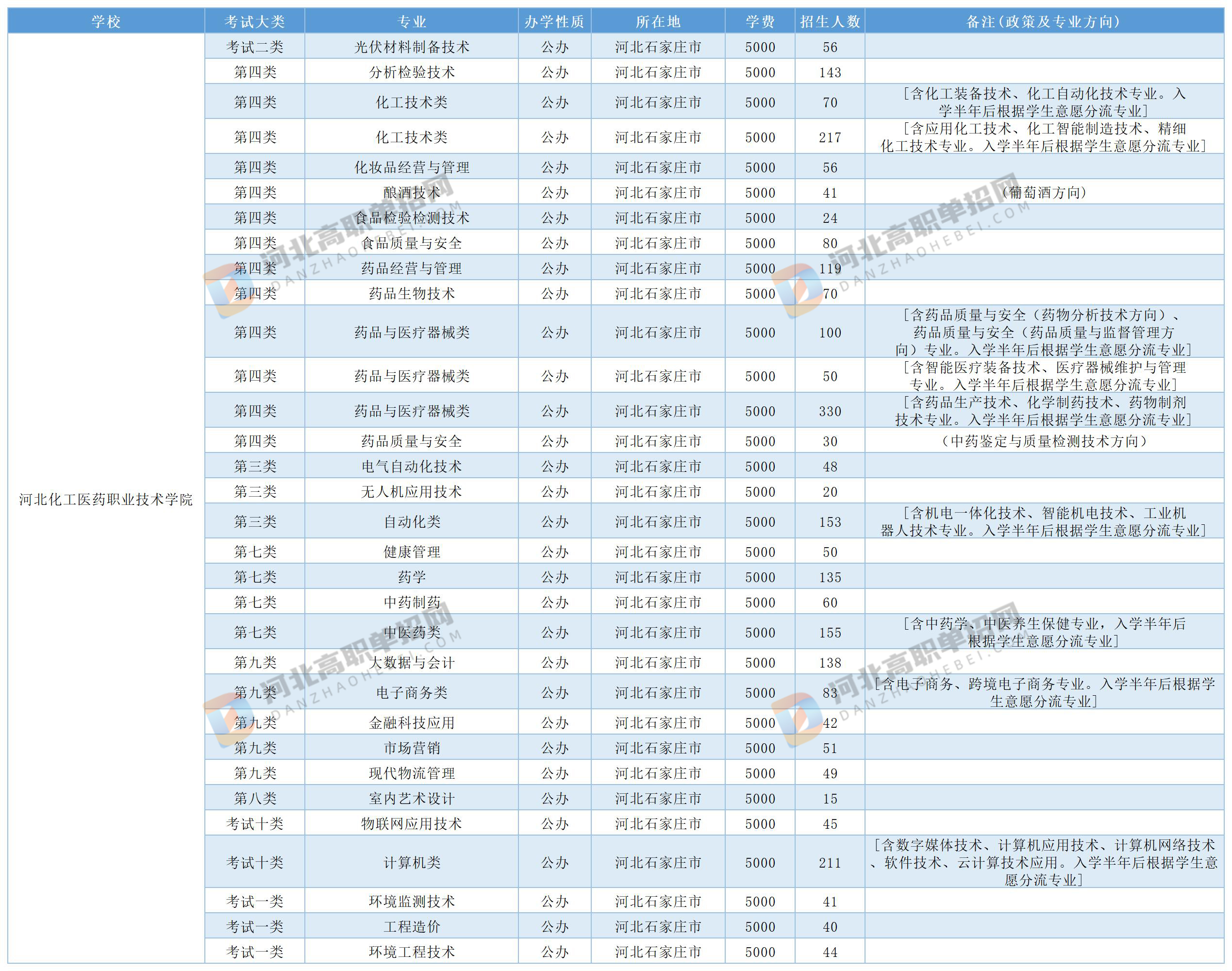This screenshot has width=1232, height=971.
Task: Click the remark mentioning 跨境电子商务
Action: (1045, 692)
